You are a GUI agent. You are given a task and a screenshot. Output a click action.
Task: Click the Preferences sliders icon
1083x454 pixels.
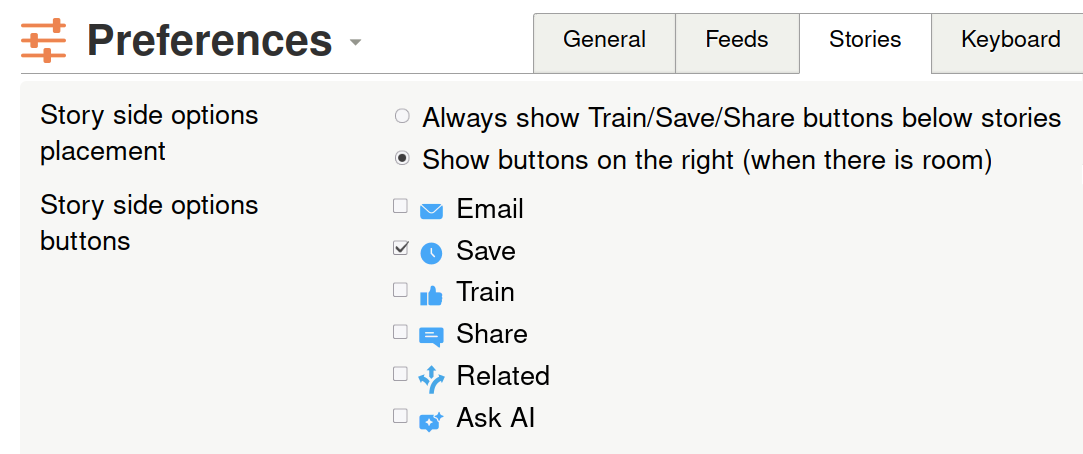tap(43, 40)
